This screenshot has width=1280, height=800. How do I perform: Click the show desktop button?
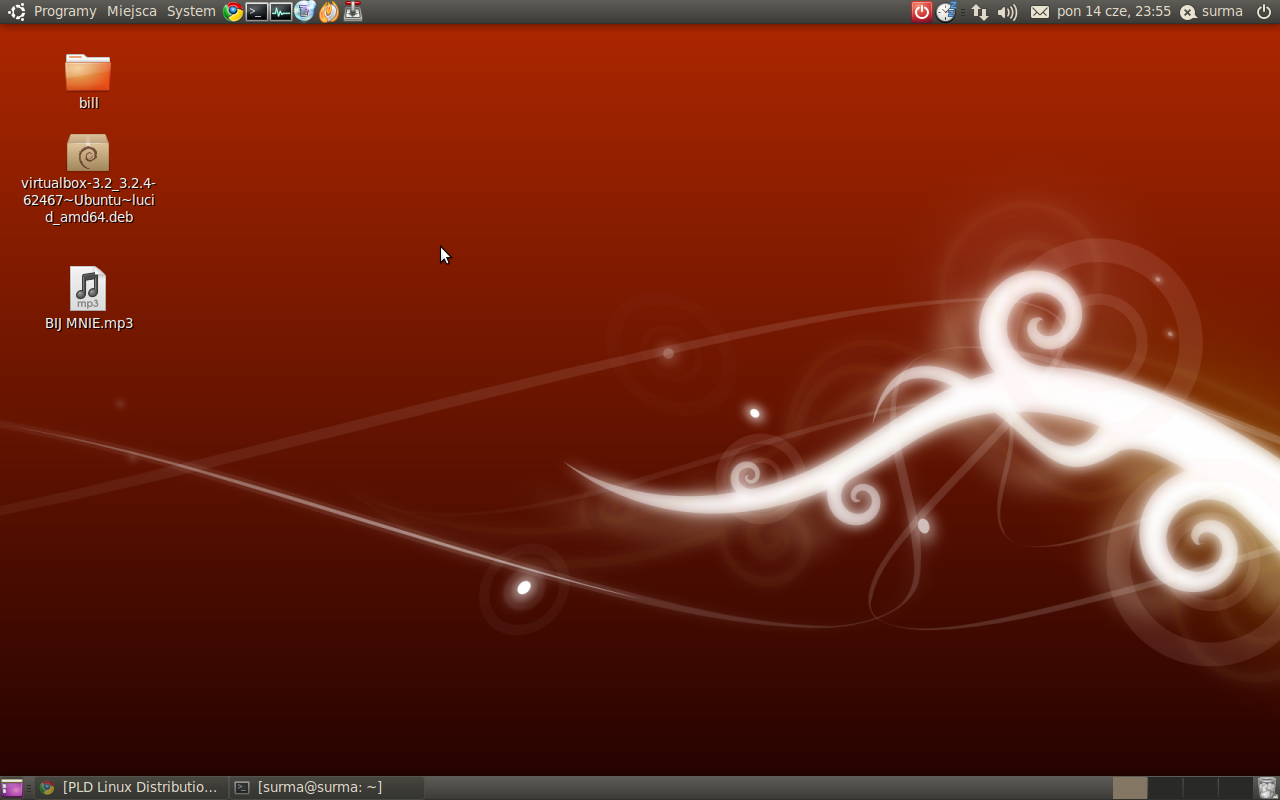pyautogui.click(x=12, y=788)
